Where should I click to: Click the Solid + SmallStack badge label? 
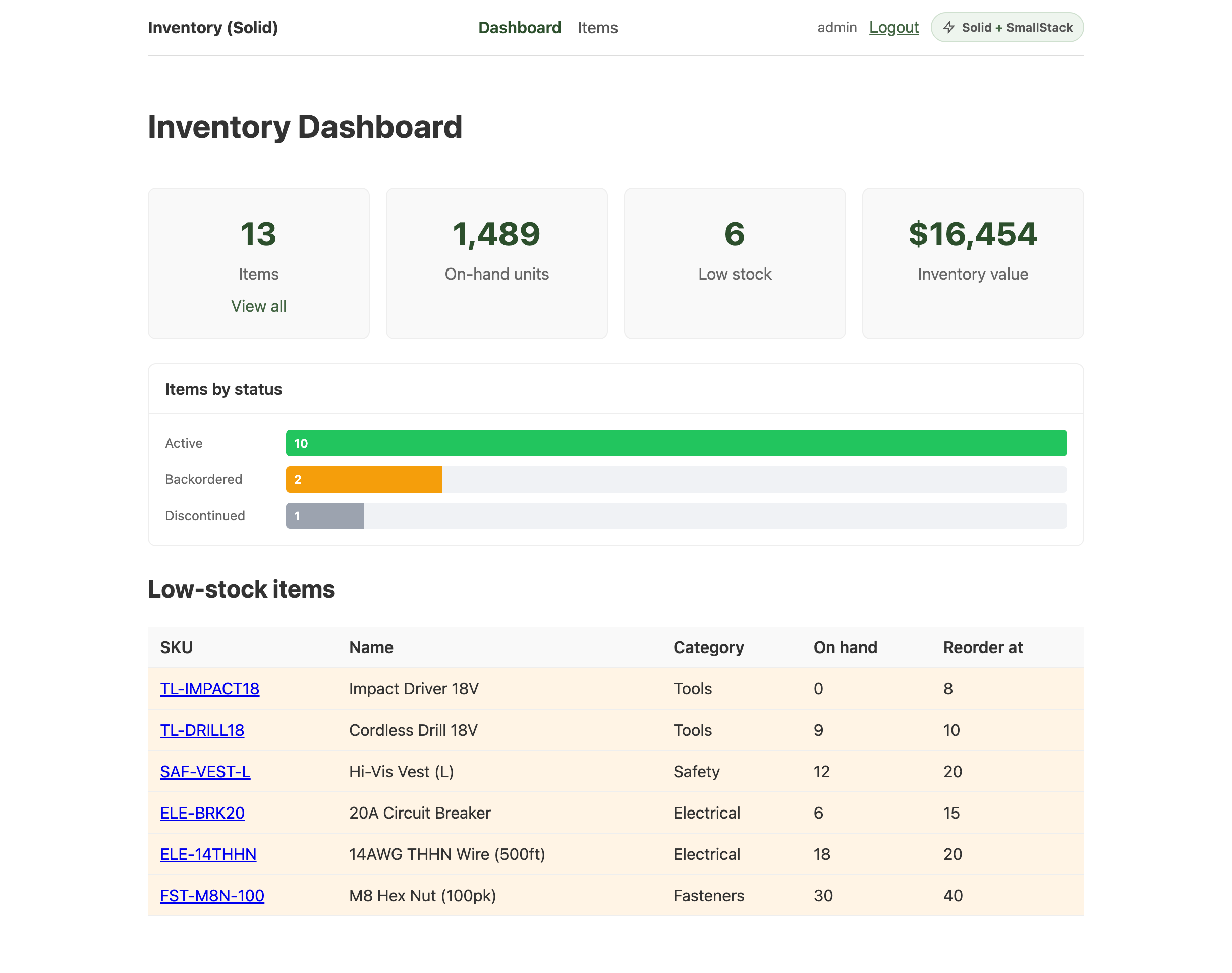[1017, 27]
